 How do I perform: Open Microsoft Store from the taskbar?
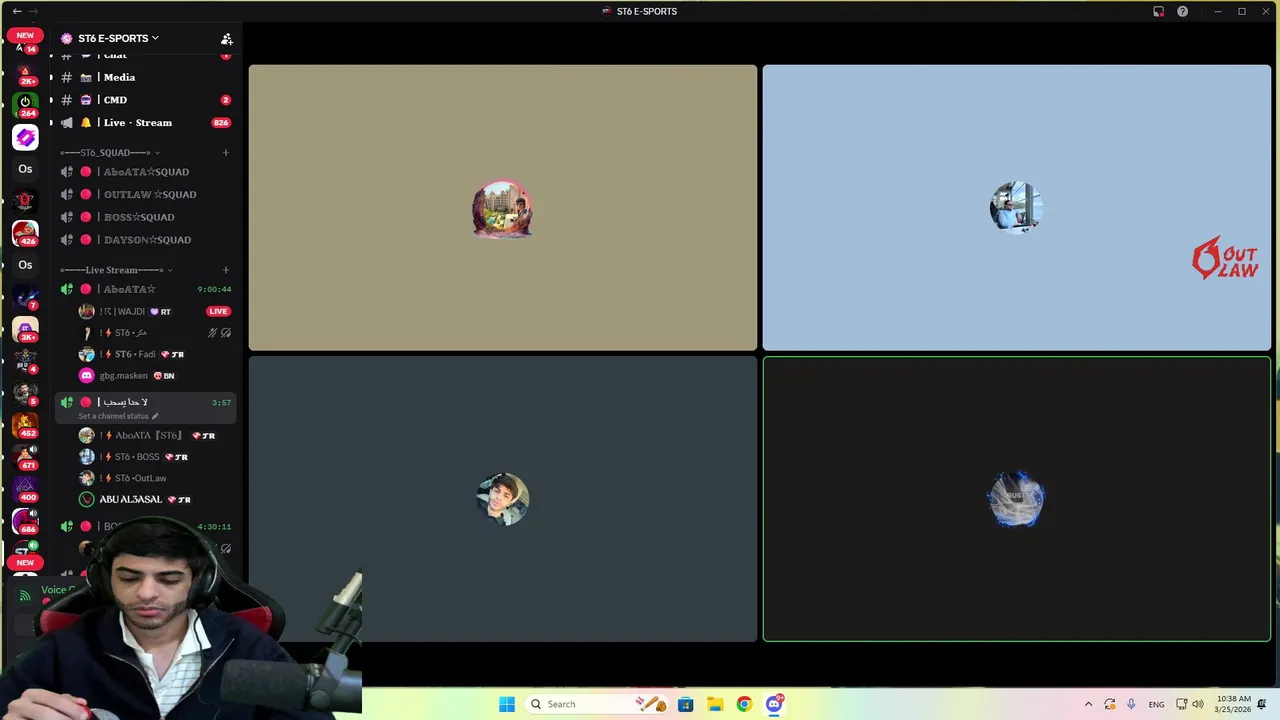click(685, 704)
